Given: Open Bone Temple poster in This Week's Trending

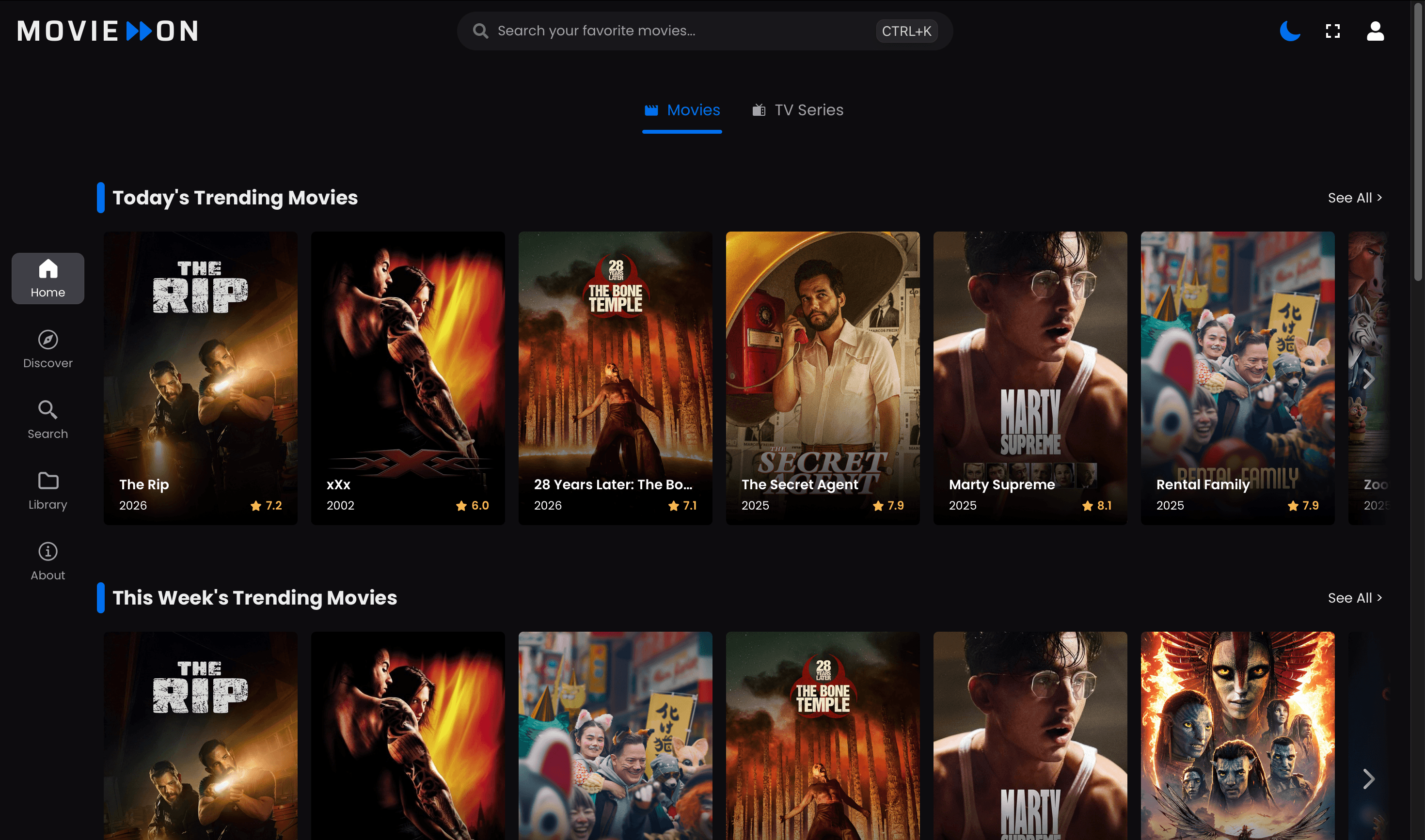Looking at the screenshot, I should click(823, 736).
